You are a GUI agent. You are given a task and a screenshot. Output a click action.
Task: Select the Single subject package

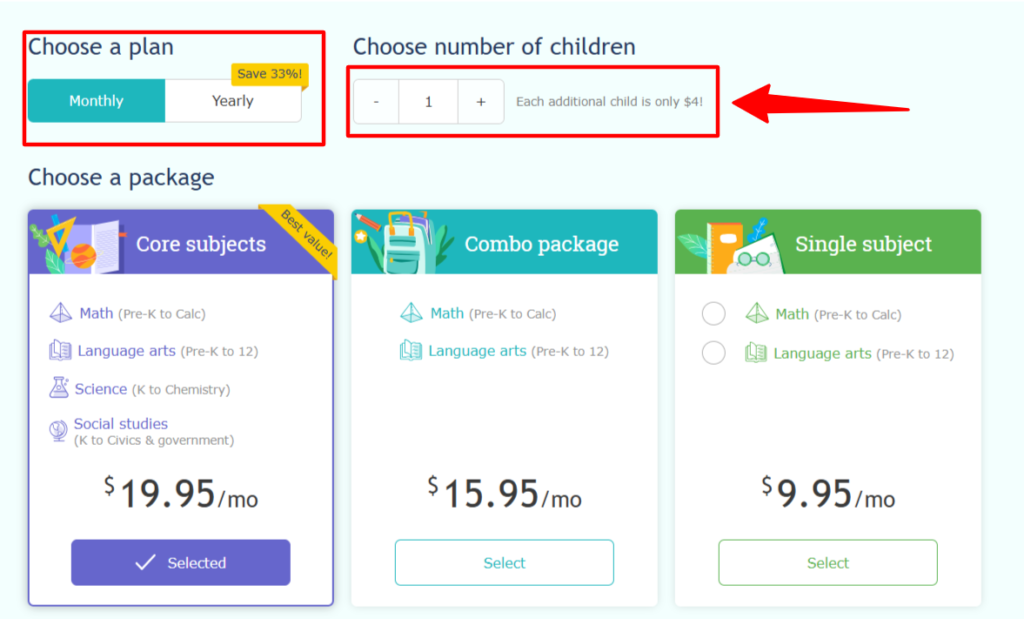[x=827, y=562]
